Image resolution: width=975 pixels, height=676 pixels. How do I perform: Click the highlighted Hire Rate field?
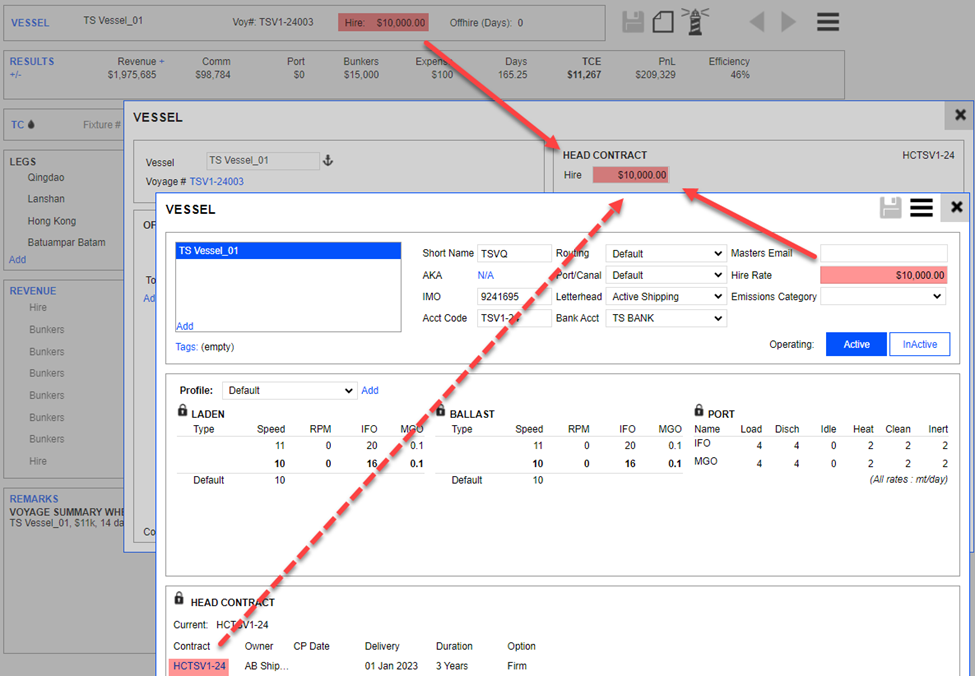883,275
